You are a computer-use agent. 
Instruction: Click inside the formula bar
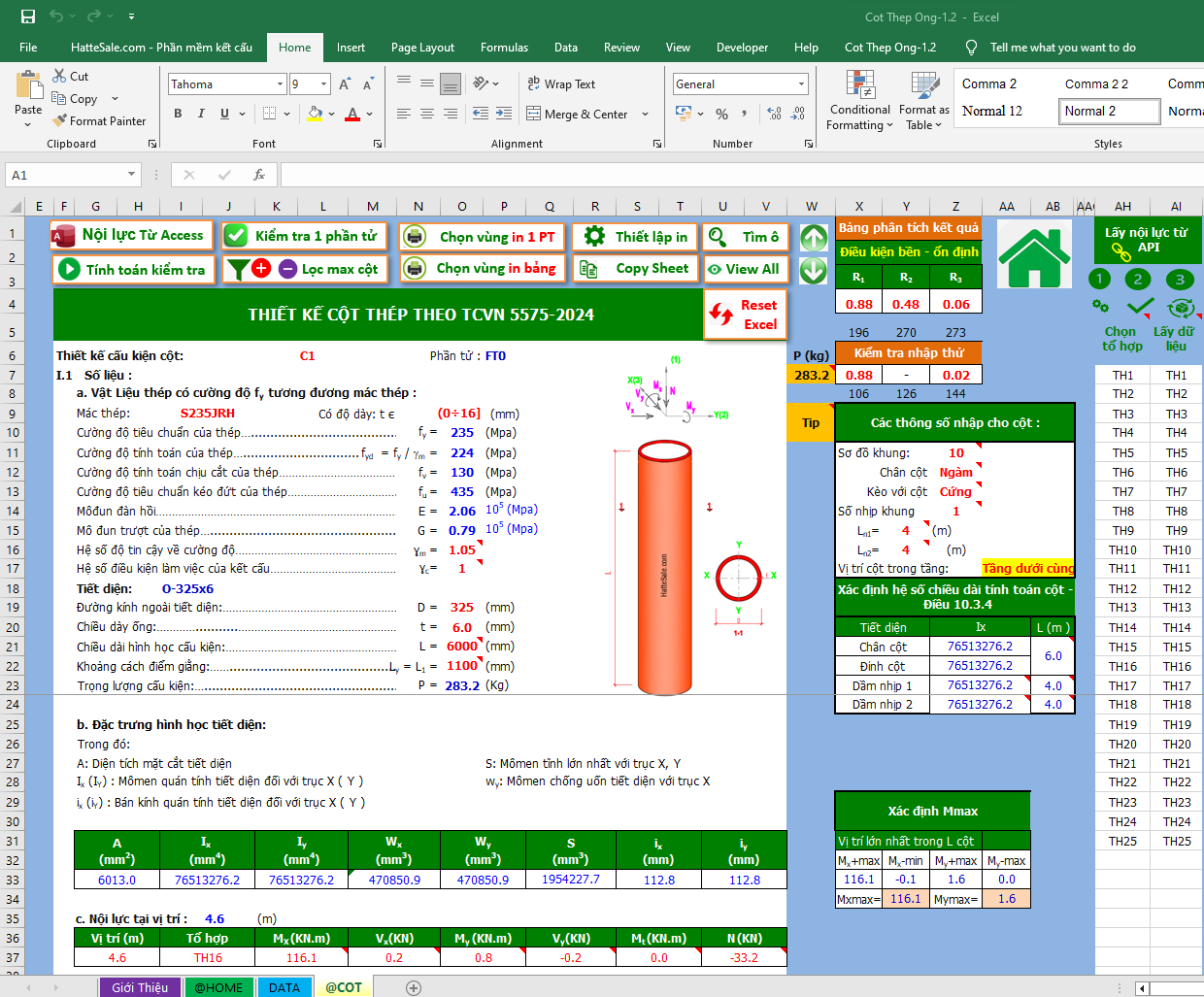click(x=742, y=175)
